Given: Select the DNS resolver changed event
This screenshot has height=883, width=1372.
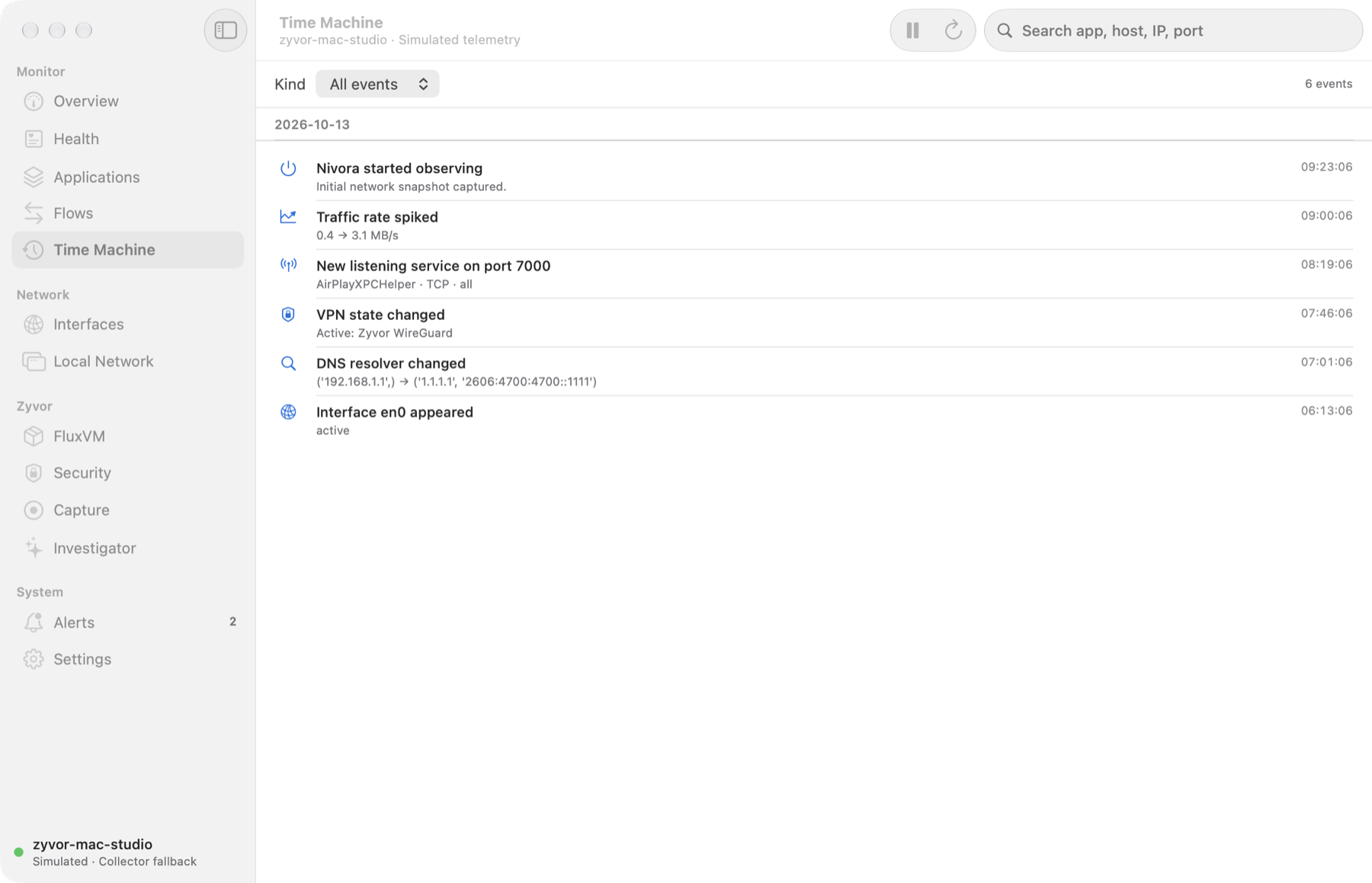Looking at the screenshot, I should 814,371.
